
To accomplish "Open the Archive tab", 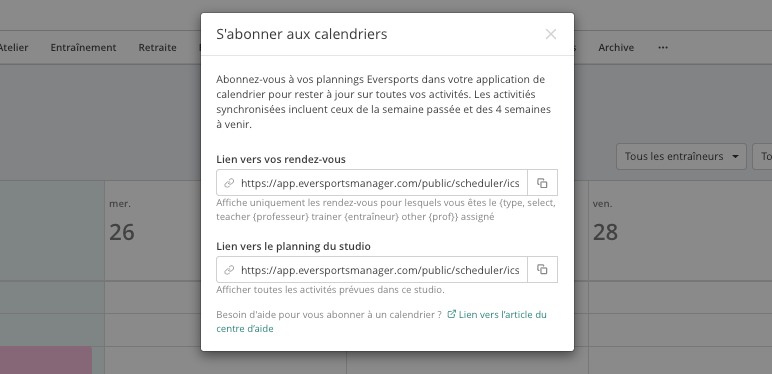I will (616, 48).
